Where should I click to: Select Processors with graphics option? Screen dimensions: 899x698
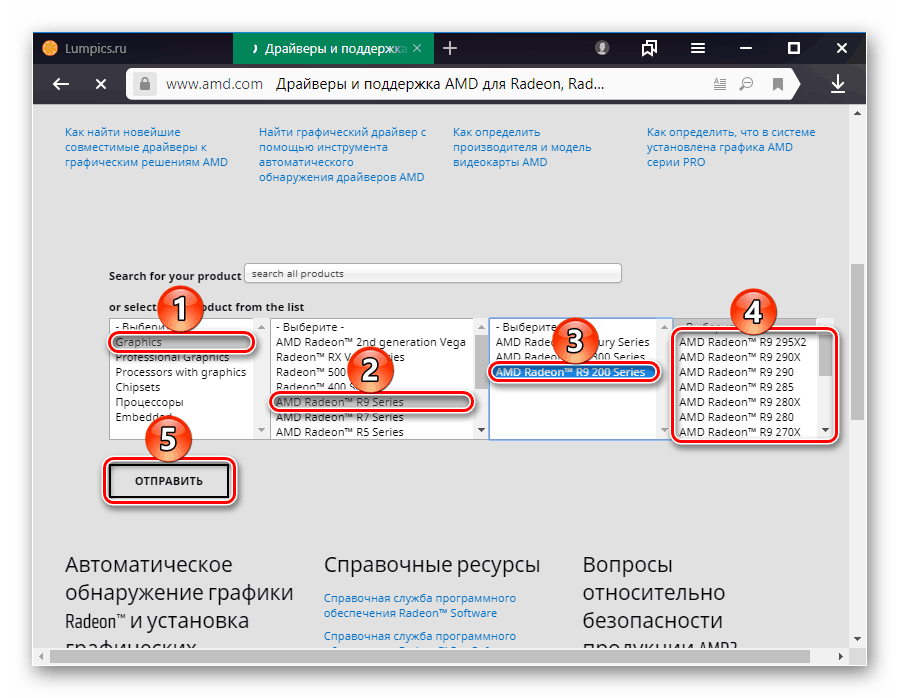pos(181,372)
